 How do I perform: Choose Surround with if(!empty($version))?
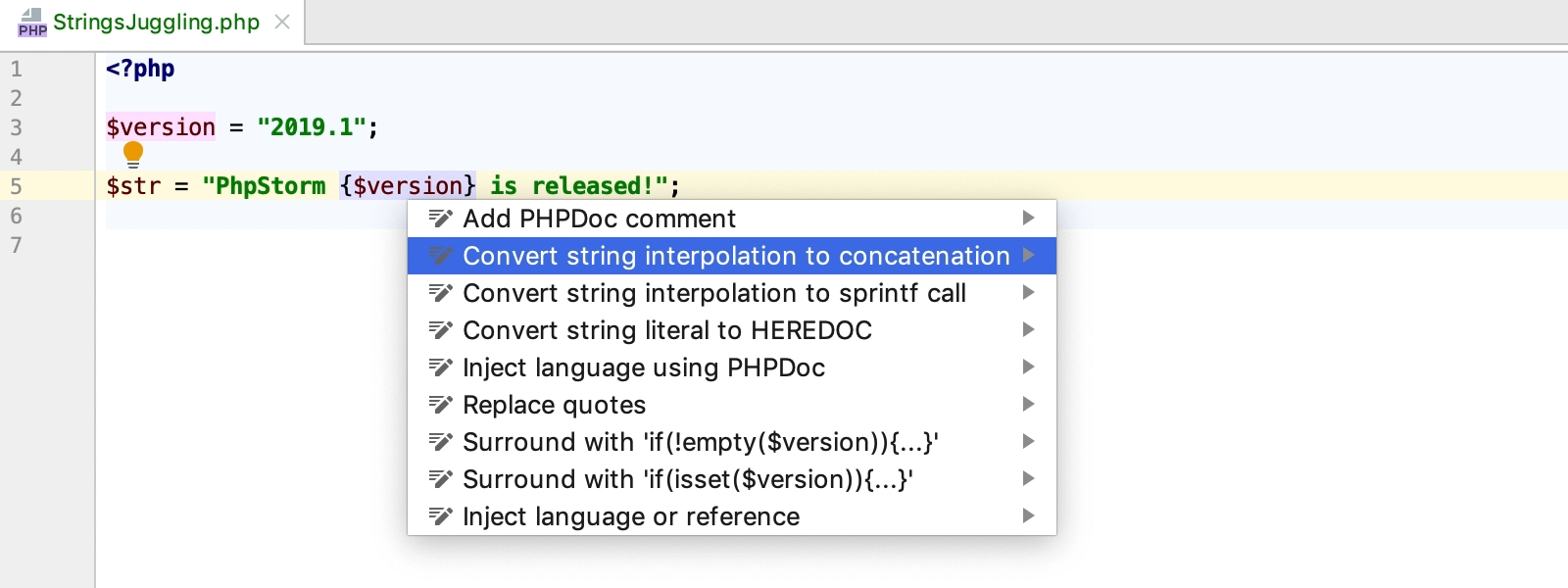tap(731, 442)
